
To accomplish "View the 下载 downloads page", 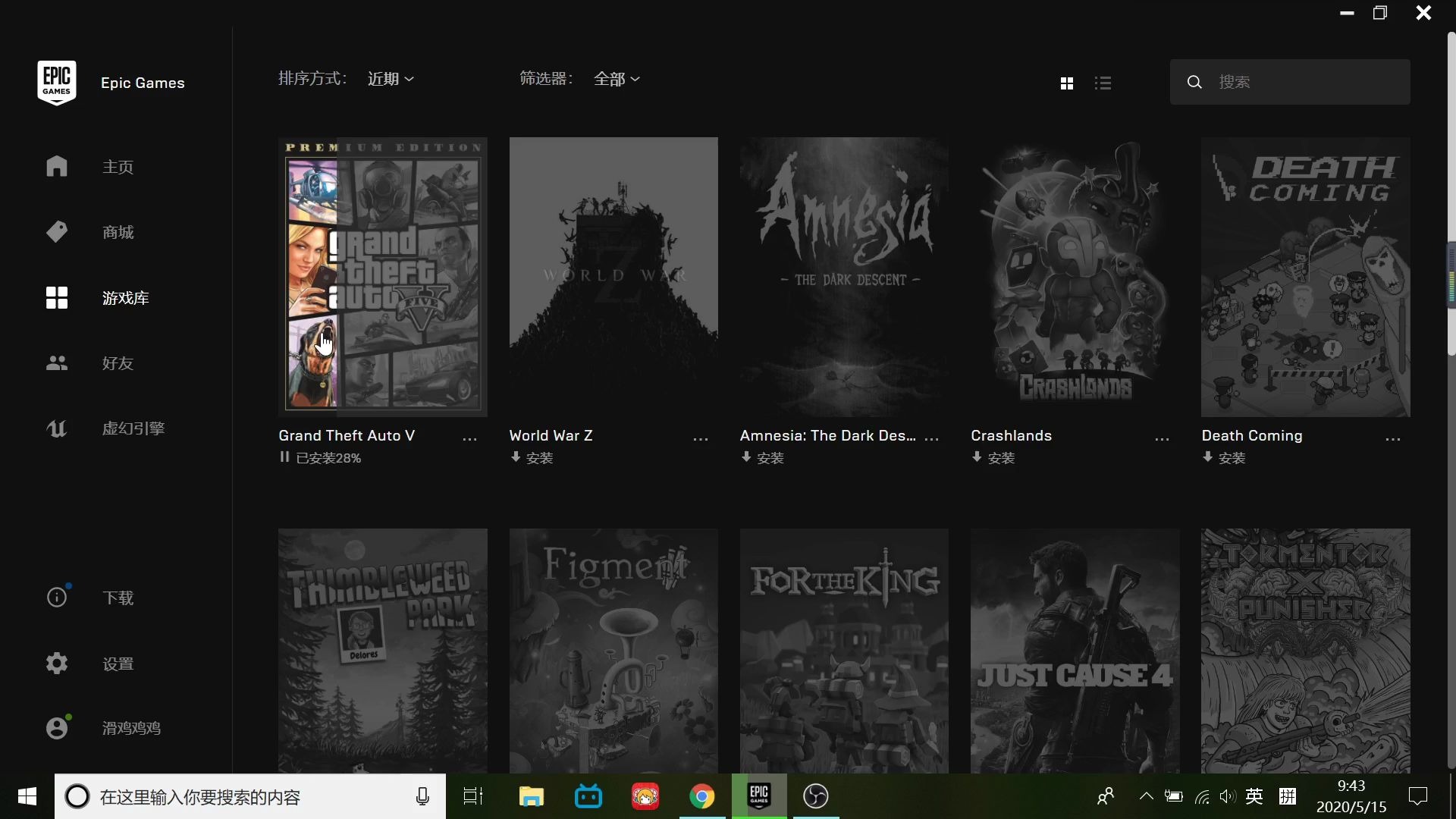I will coord(57,597).
